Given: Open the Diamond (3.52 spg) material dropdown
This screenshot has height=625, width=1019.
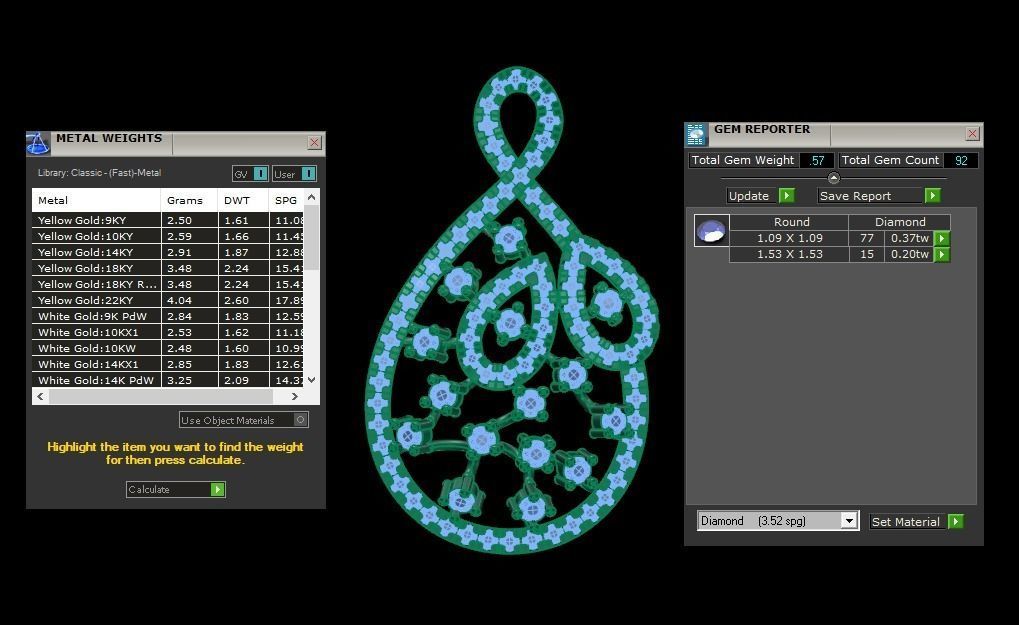Looking at the screenshot, I should point(849,521).
